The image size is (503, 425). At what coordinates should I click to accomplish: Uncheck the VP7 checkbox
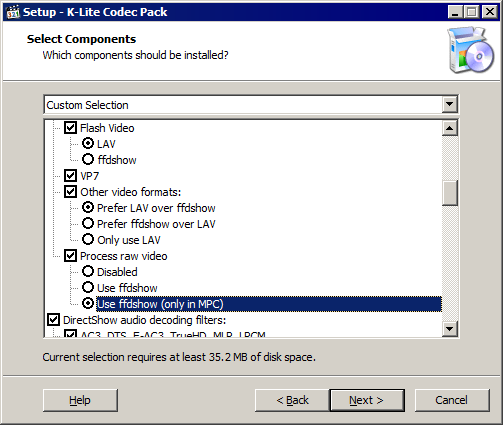click(x=70, y=176)
